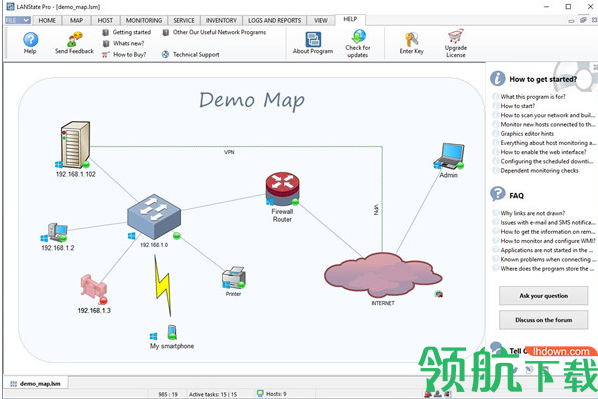Open Everything about host monitoring link

pos(548,143)
